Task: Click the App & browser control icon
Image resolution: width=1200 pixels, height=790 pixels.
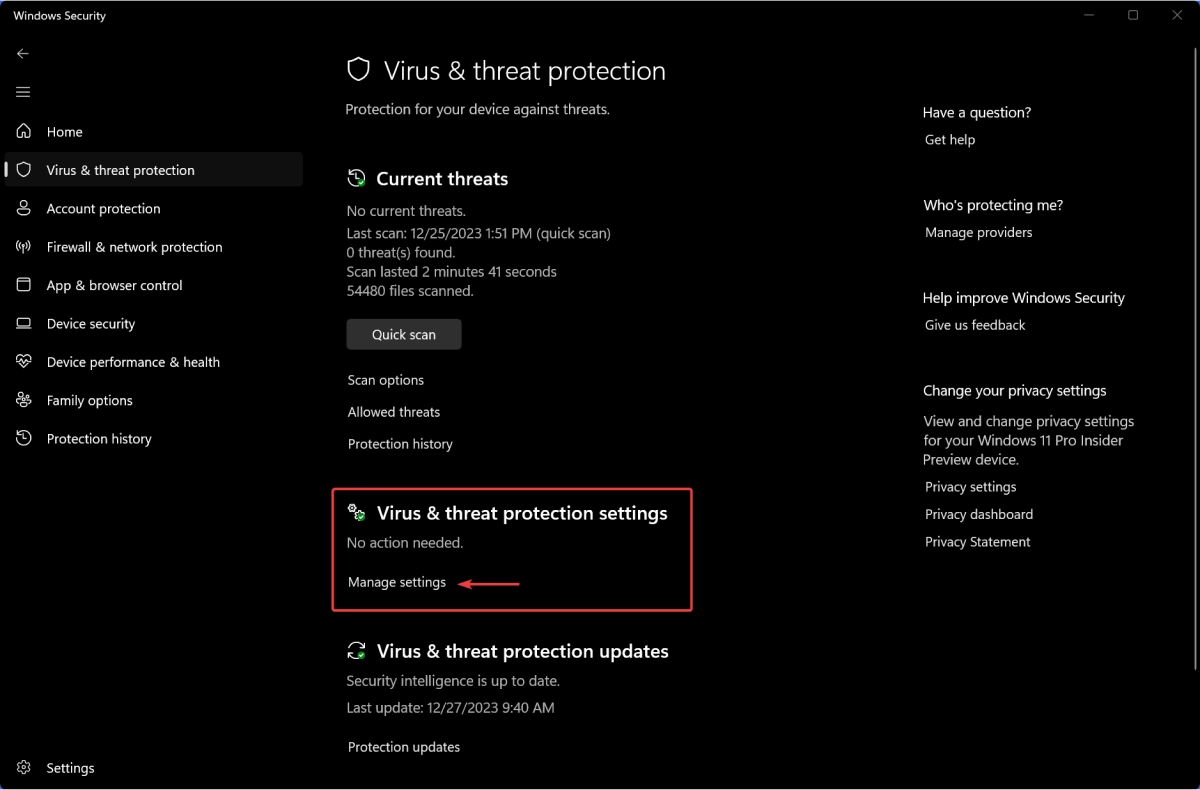Action: tap(24, 285)
